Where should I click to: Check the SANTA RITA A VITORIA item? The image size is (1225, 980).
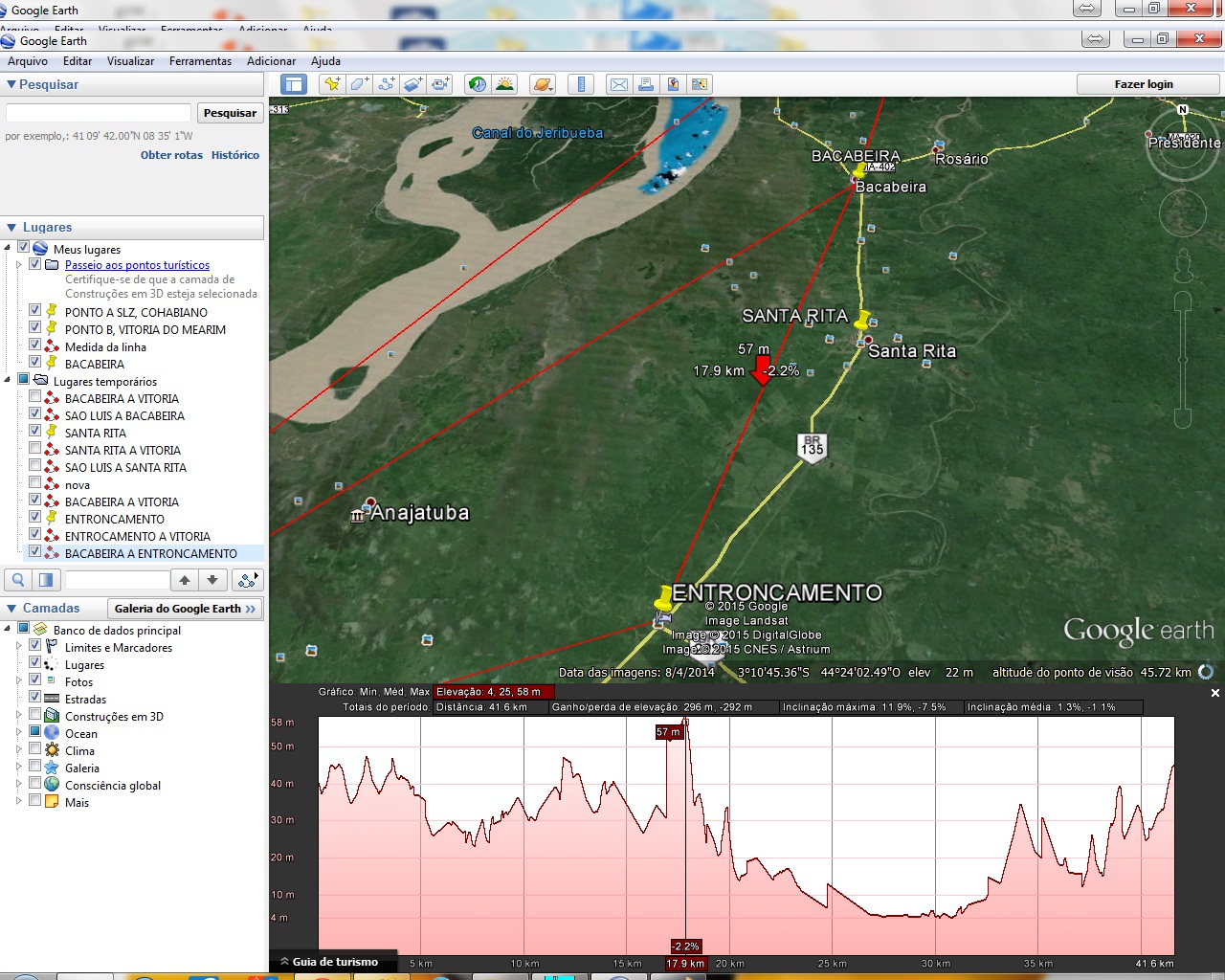[x=35, y=450]
